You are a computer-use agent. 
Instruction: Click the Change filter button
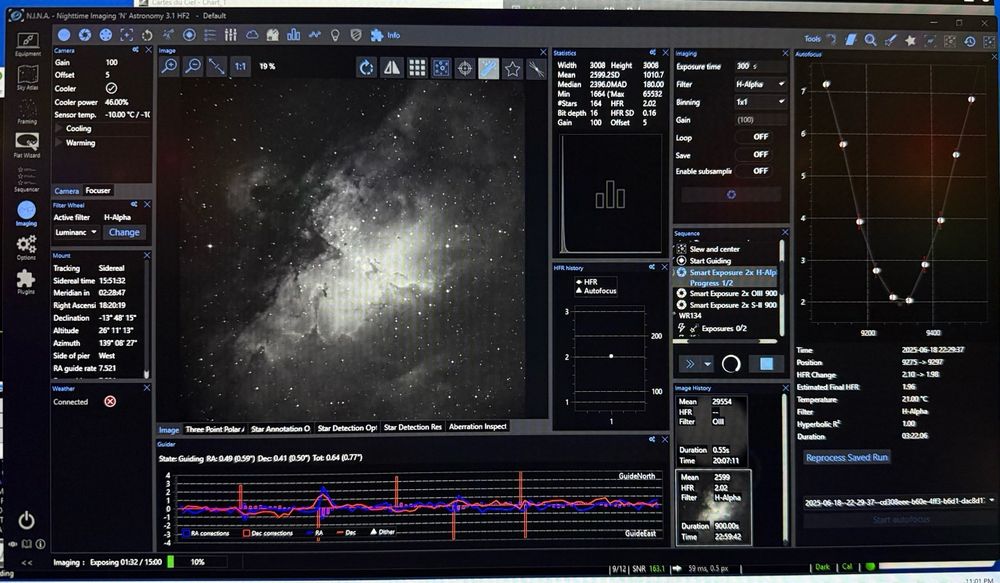click(124, 232)
